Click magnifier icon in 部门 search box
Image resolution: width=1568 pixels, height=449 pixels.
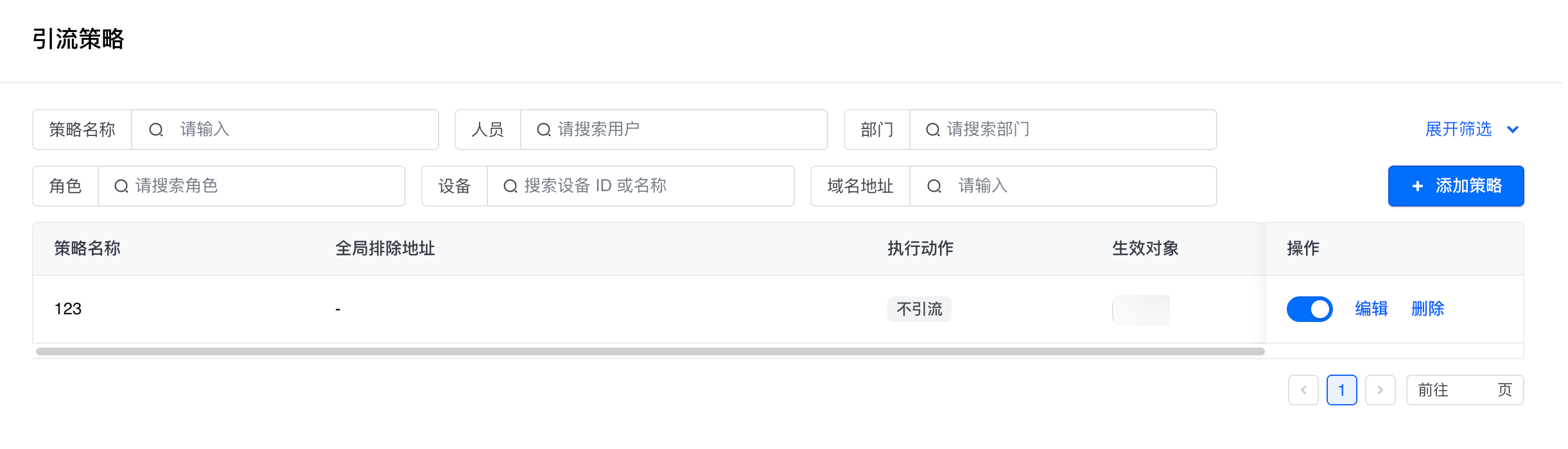tap(933, 130)
